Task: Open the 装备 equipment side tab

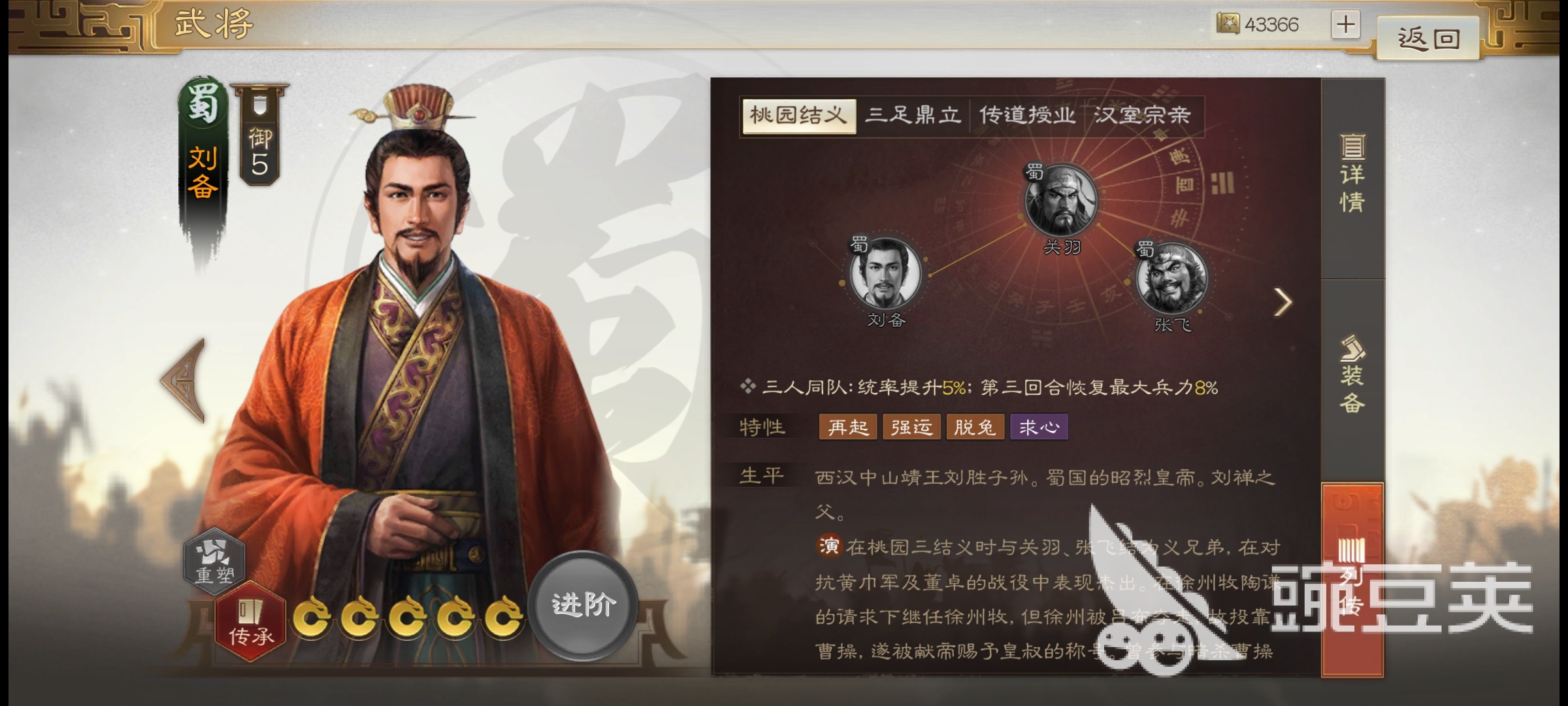Action: click(x=1352, y=375)
